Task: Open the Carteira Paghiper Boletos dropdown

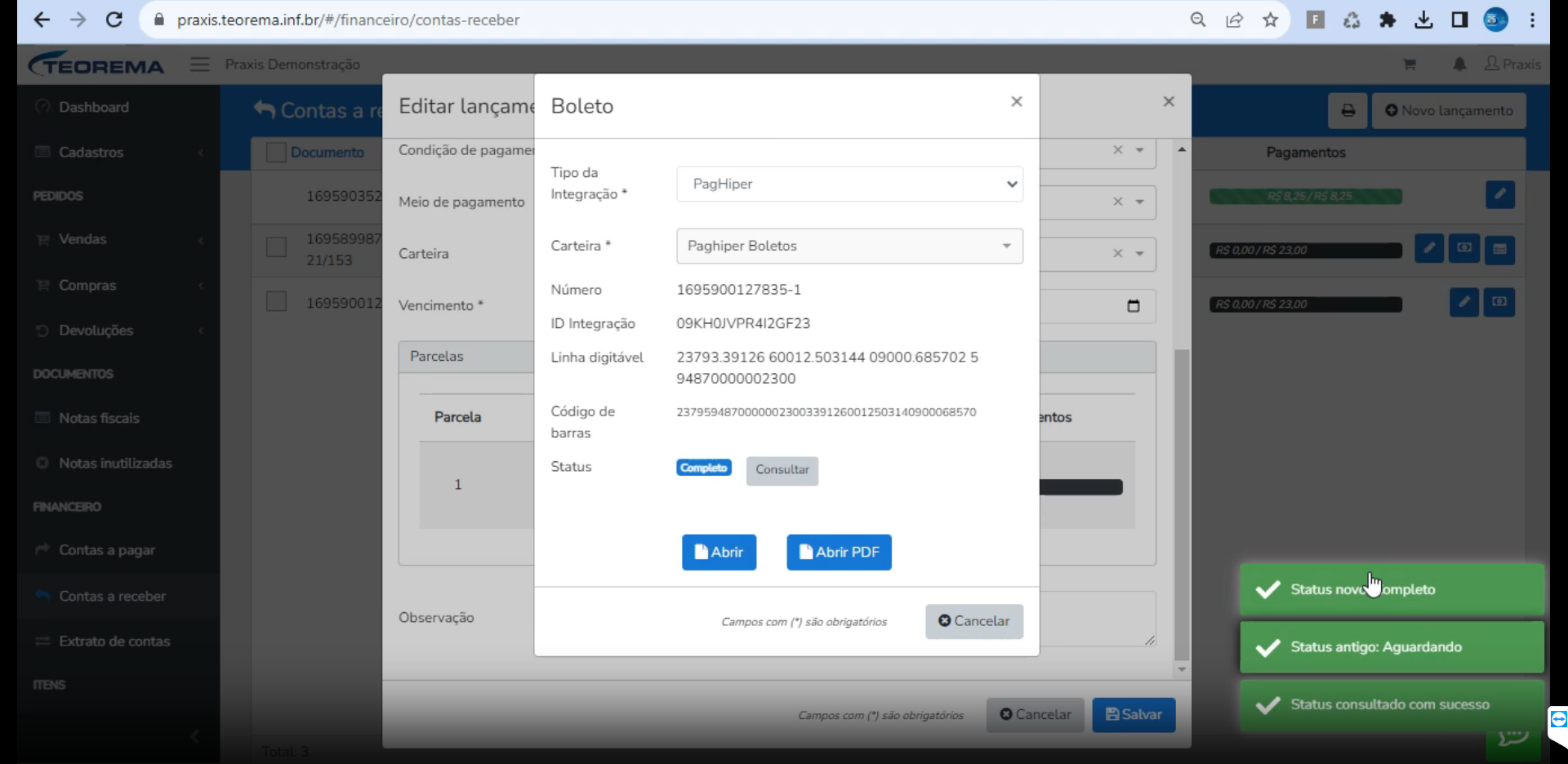Action: (849, 246)
